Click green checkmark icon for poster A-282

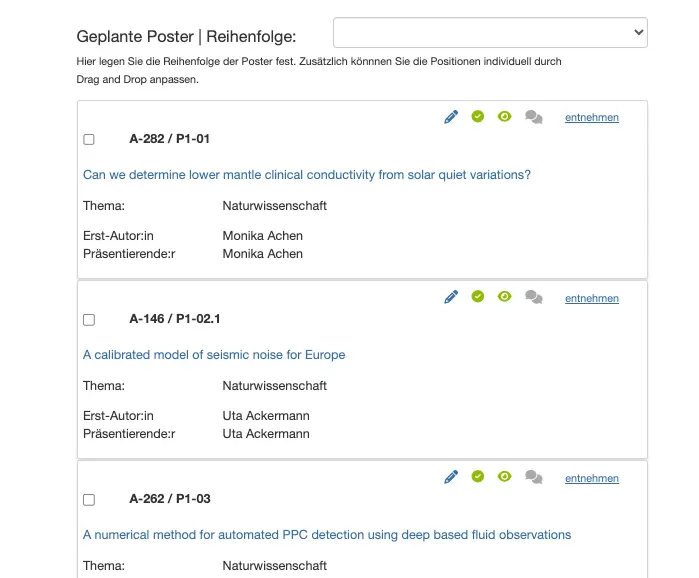click(x=478, y=117)
